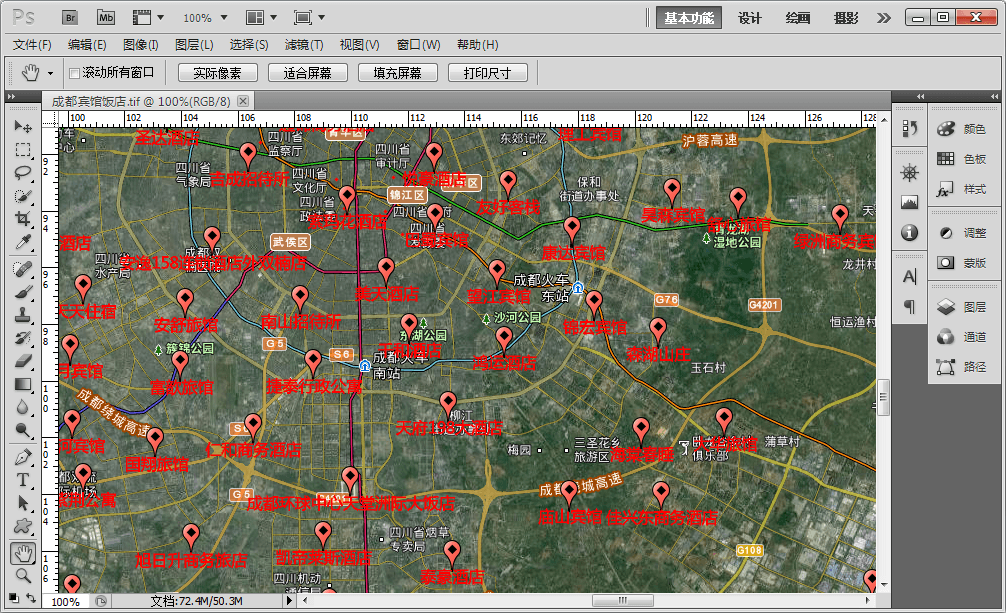Screen dimensions: 1006x613
Task: Select the Clone Stamp tool
Action: pos(23,315)
